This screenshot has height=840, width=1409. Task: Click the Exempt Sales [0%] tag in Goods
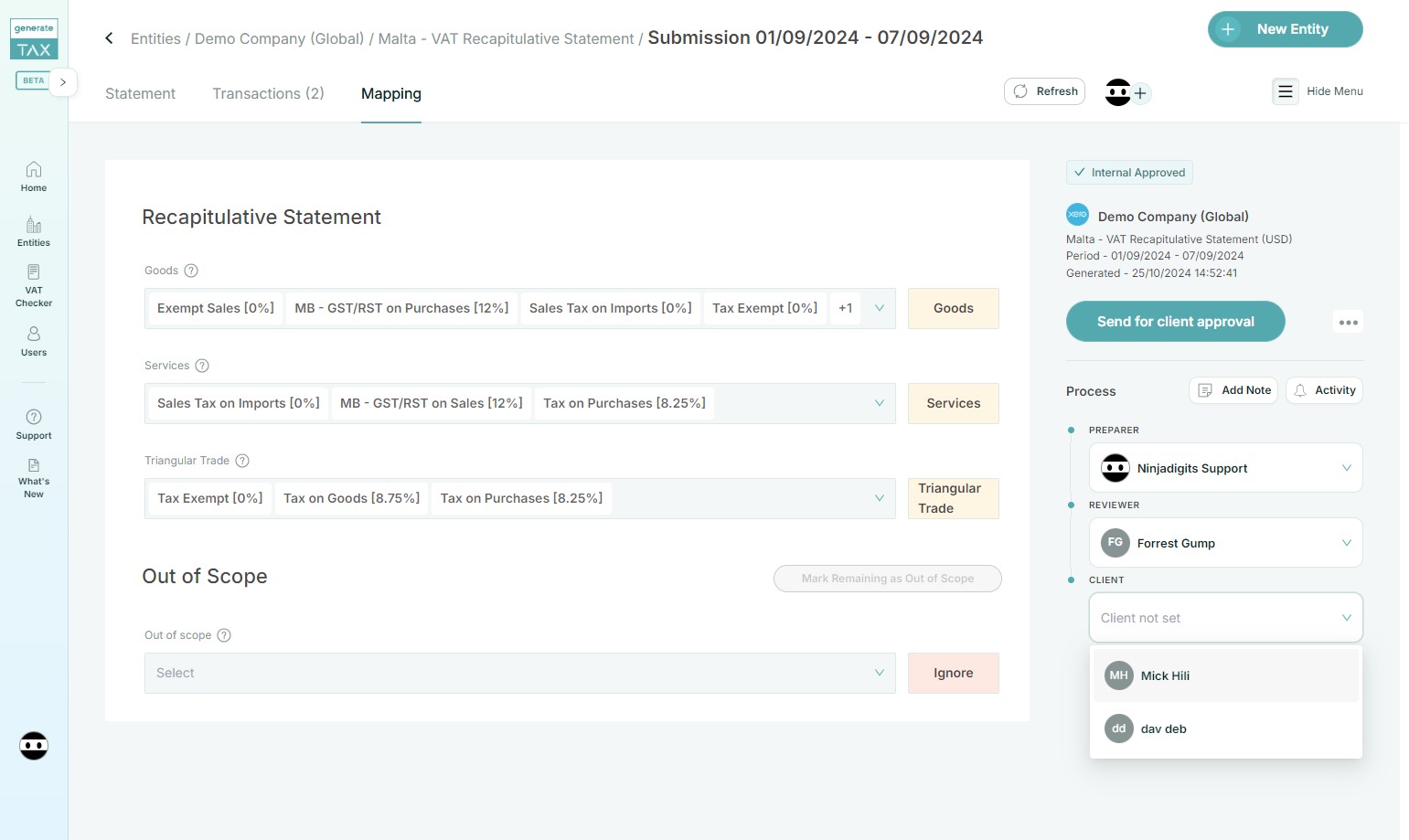(216, 308)
